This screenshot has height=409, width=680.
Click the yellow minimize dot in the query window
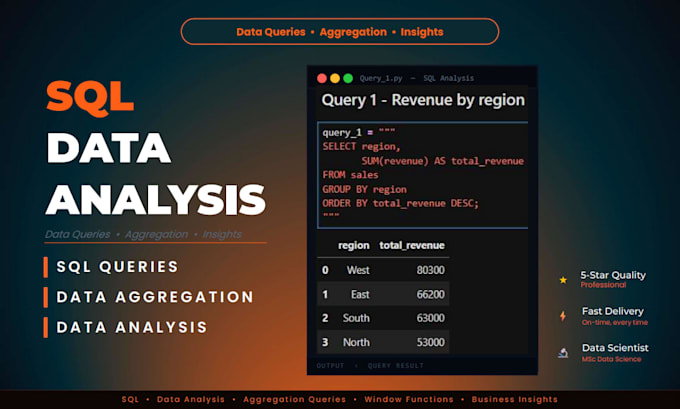coord(335,78)
